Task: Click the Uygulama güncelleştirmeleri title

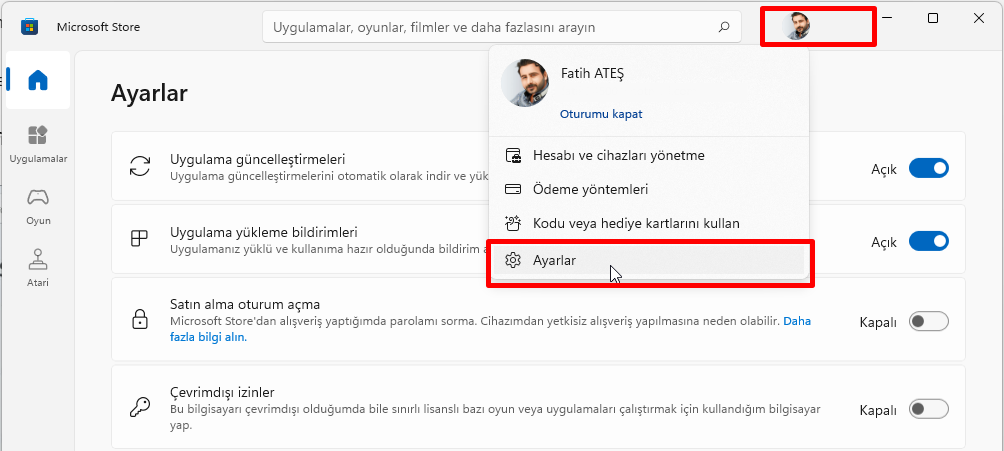Action: click(x=257, y=159)
